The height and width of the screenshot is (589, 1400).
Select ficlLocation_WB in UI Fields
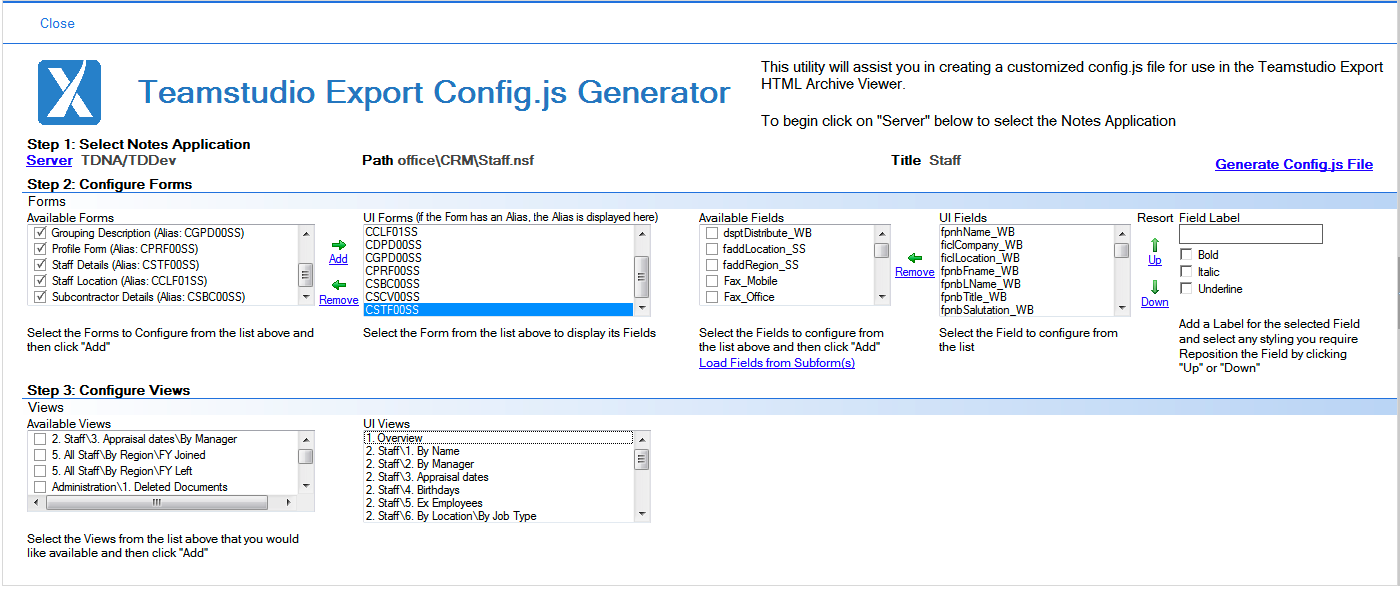[1026, 258]
